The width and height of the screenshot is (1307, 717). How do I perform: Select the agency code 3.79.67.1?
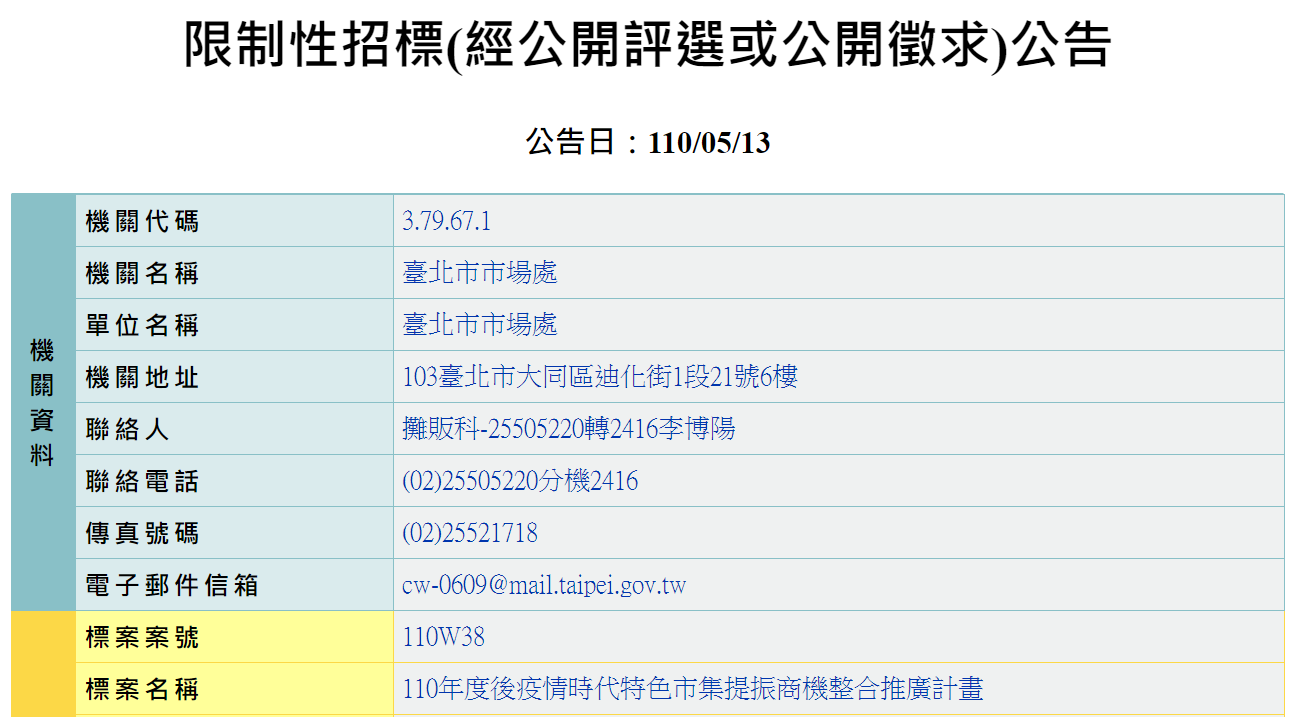[447, 221]
